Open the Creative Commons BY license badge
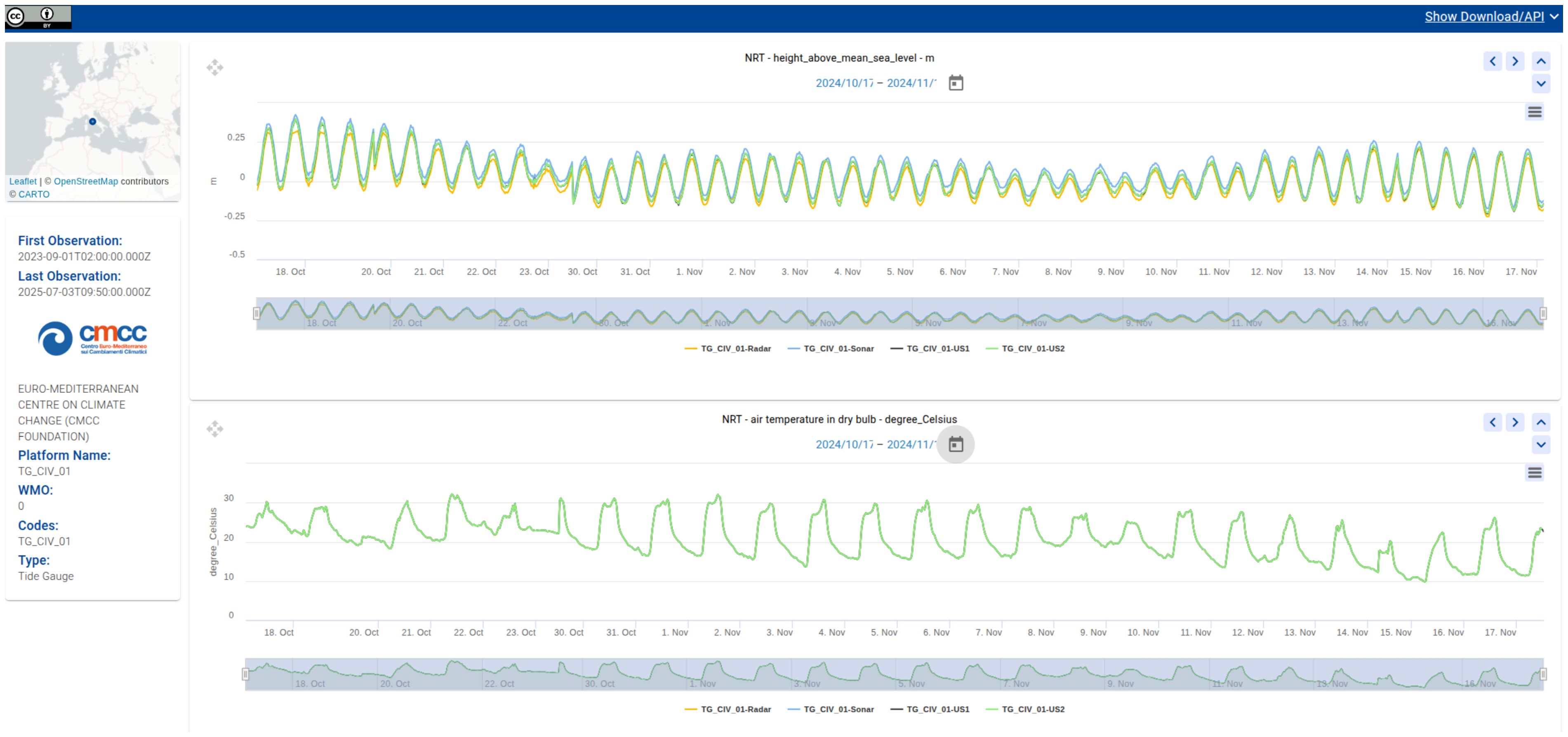Screen dimensions: 1568x737 pos(38,17)
